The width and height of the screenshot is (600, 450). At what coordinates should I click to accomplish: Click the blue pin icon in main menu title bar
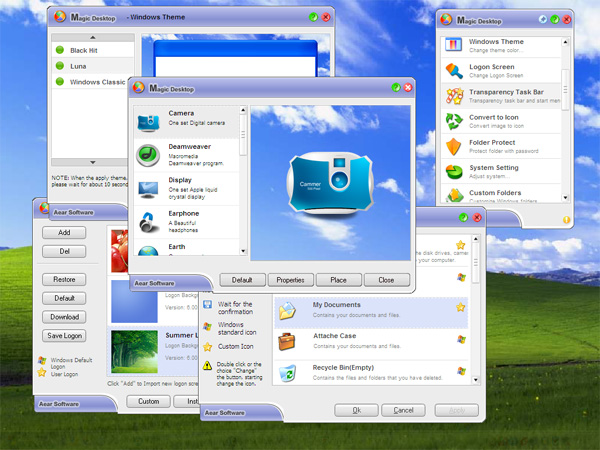[x=543, y=19]
